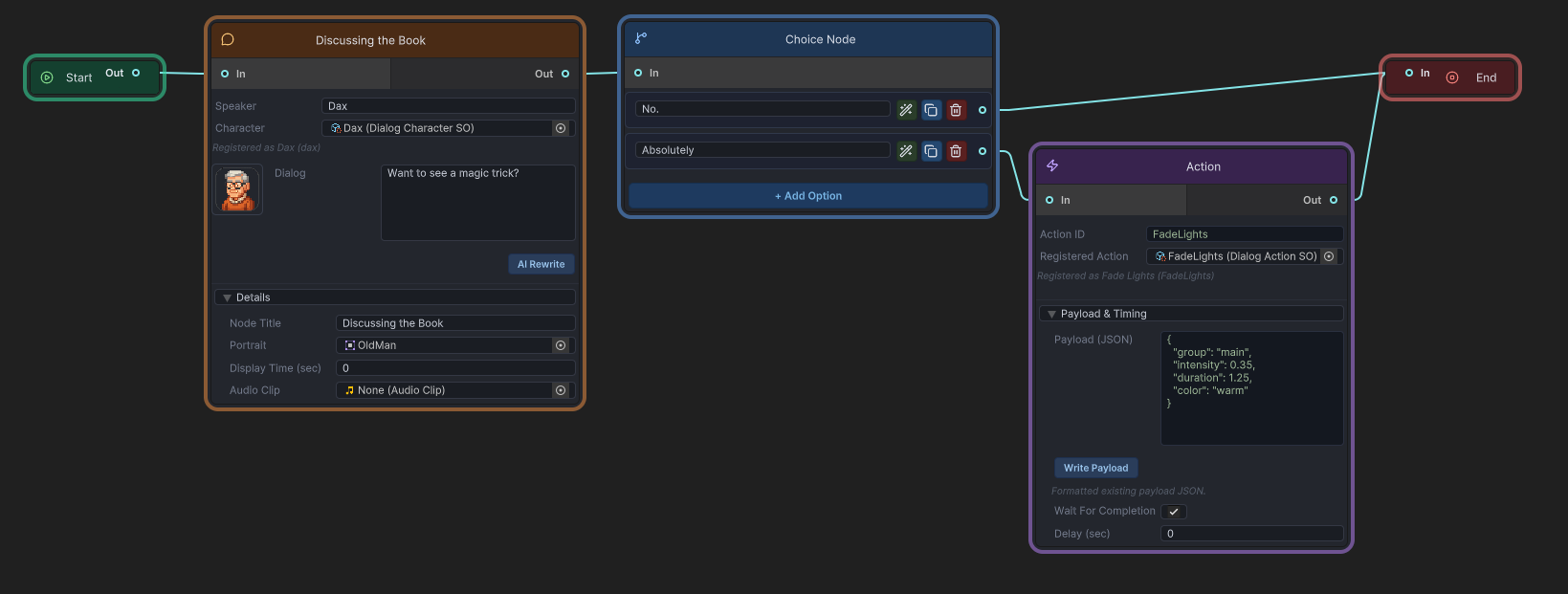
Task: Duplicate the 'No.' choice option
Action: (931, 110)
